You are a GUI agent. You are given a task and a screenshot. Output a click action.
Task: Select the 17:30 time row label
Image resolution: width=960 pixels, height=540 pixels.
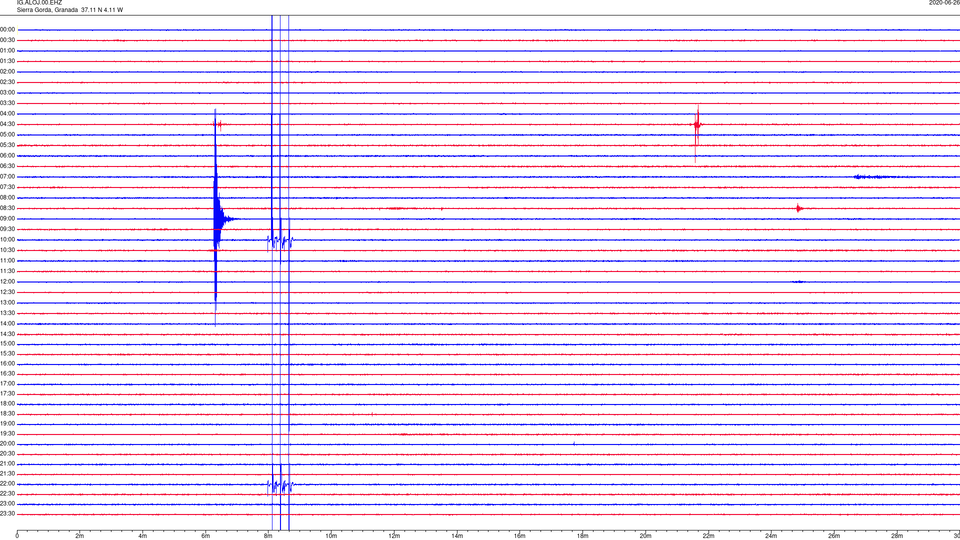(x=8, y=394)
